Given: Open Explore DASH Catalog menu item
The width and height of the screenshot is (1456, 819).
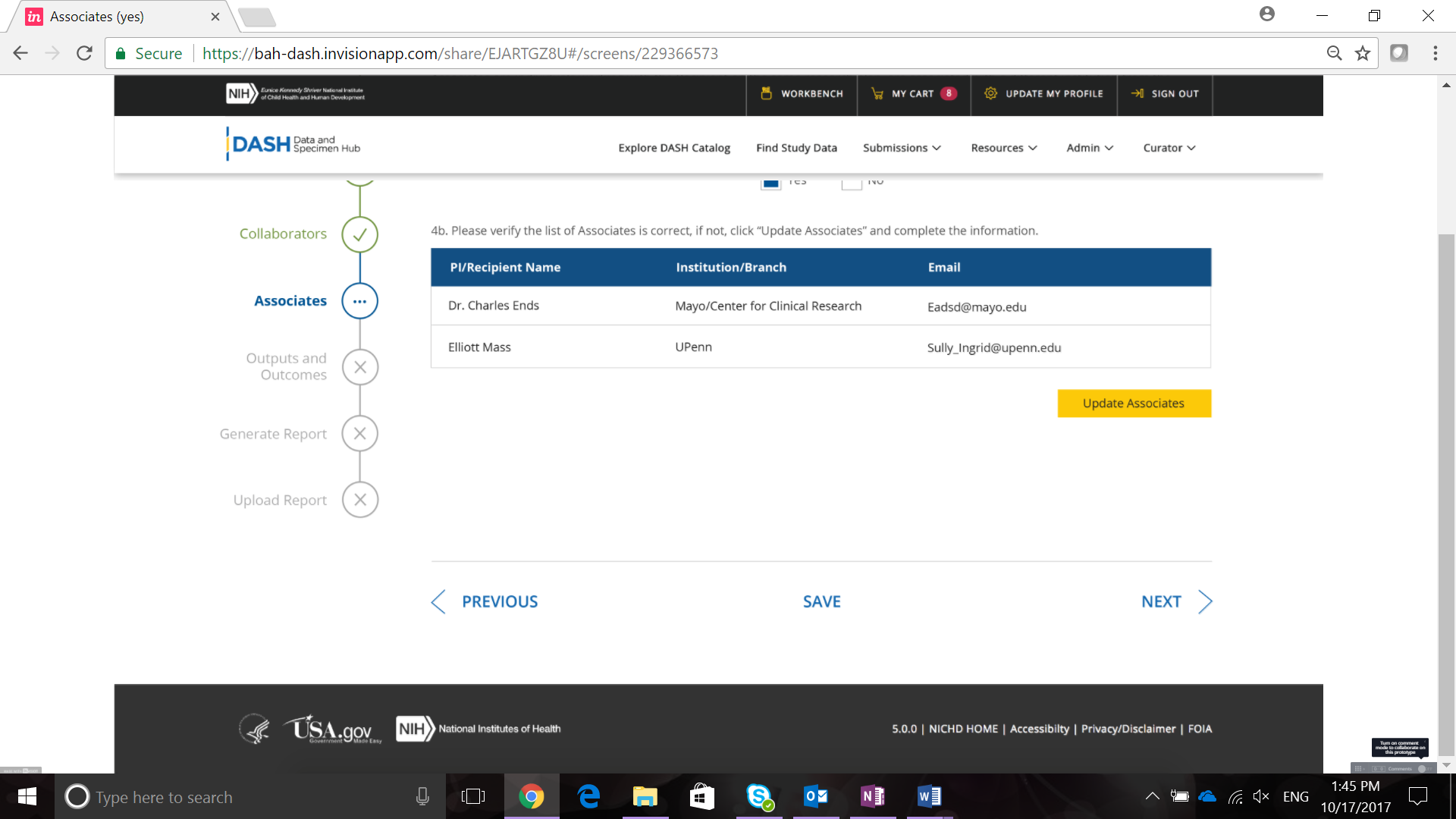Looking at the screenshot, I should [x=673, y=148].
